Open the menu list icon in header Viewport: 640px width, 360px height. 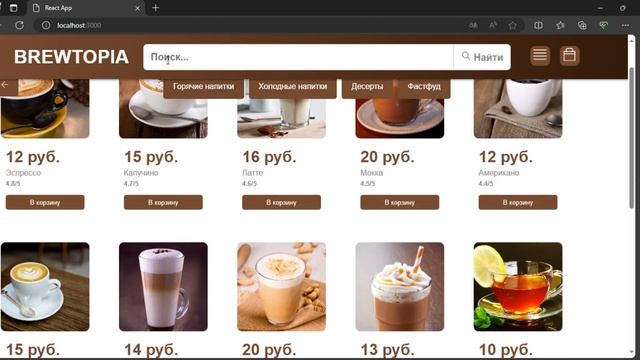[540, 56]
